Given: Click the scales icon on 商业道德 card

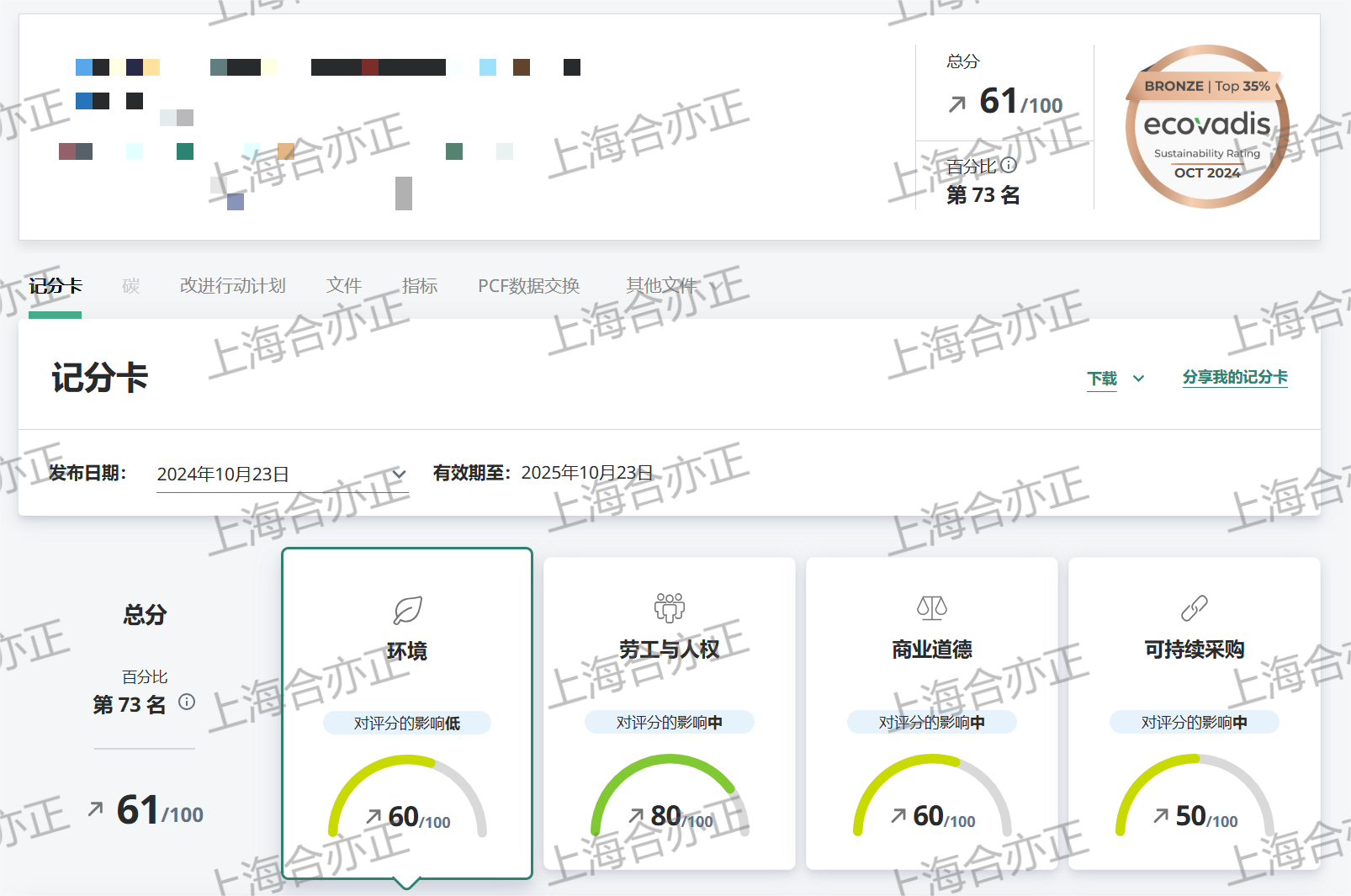Looking at the screenshot, I should (x=931, y=607).
